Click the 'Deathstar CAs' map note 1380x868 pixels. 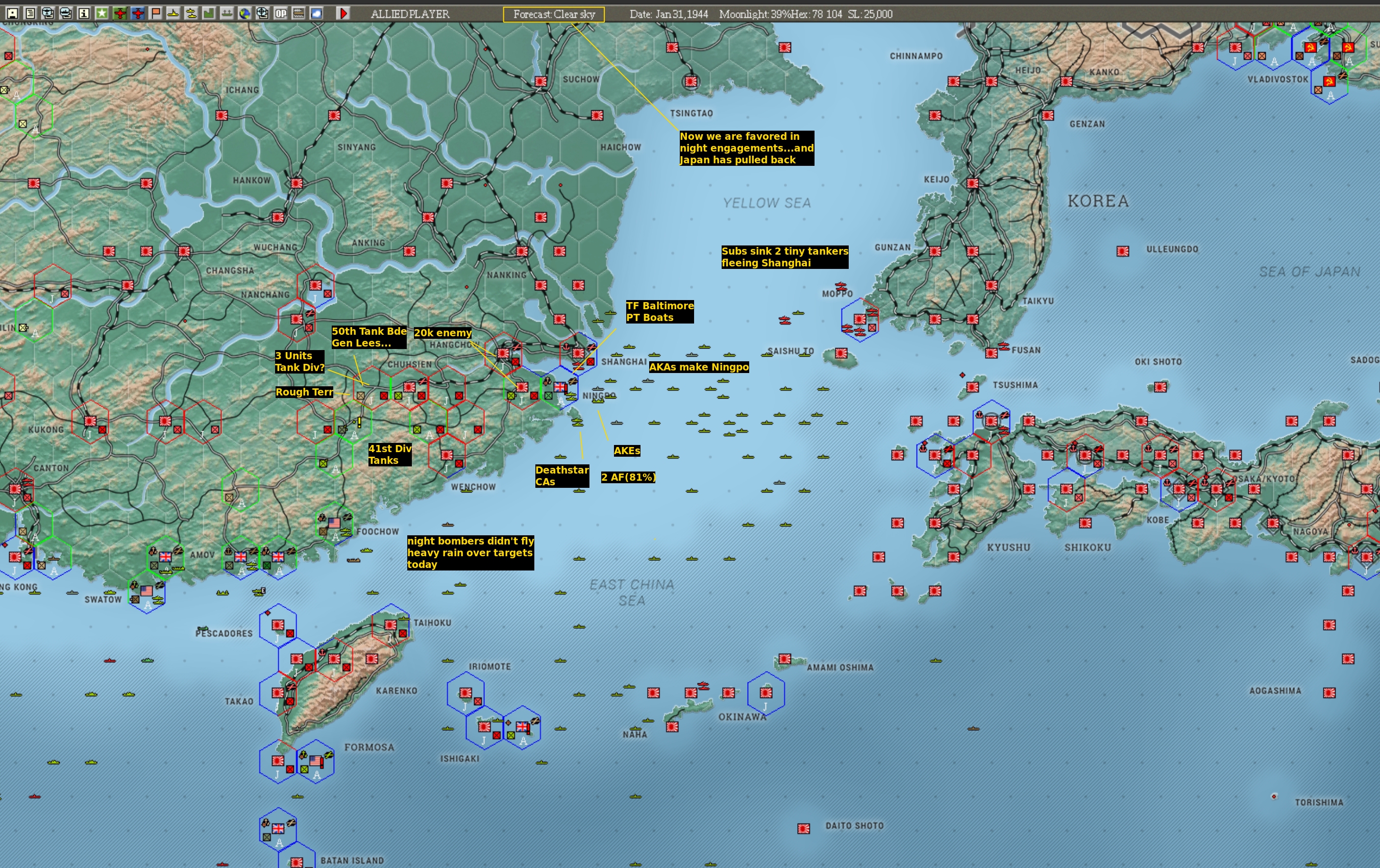(561, 476)
